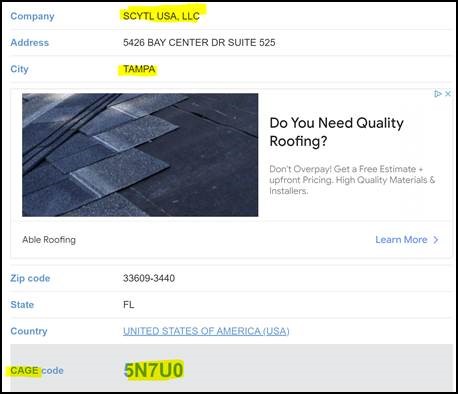Select the CAGE code value 5N7U0
Viewport: 458px width, 394px height.
pyautogui.click(x=153, y=370)
